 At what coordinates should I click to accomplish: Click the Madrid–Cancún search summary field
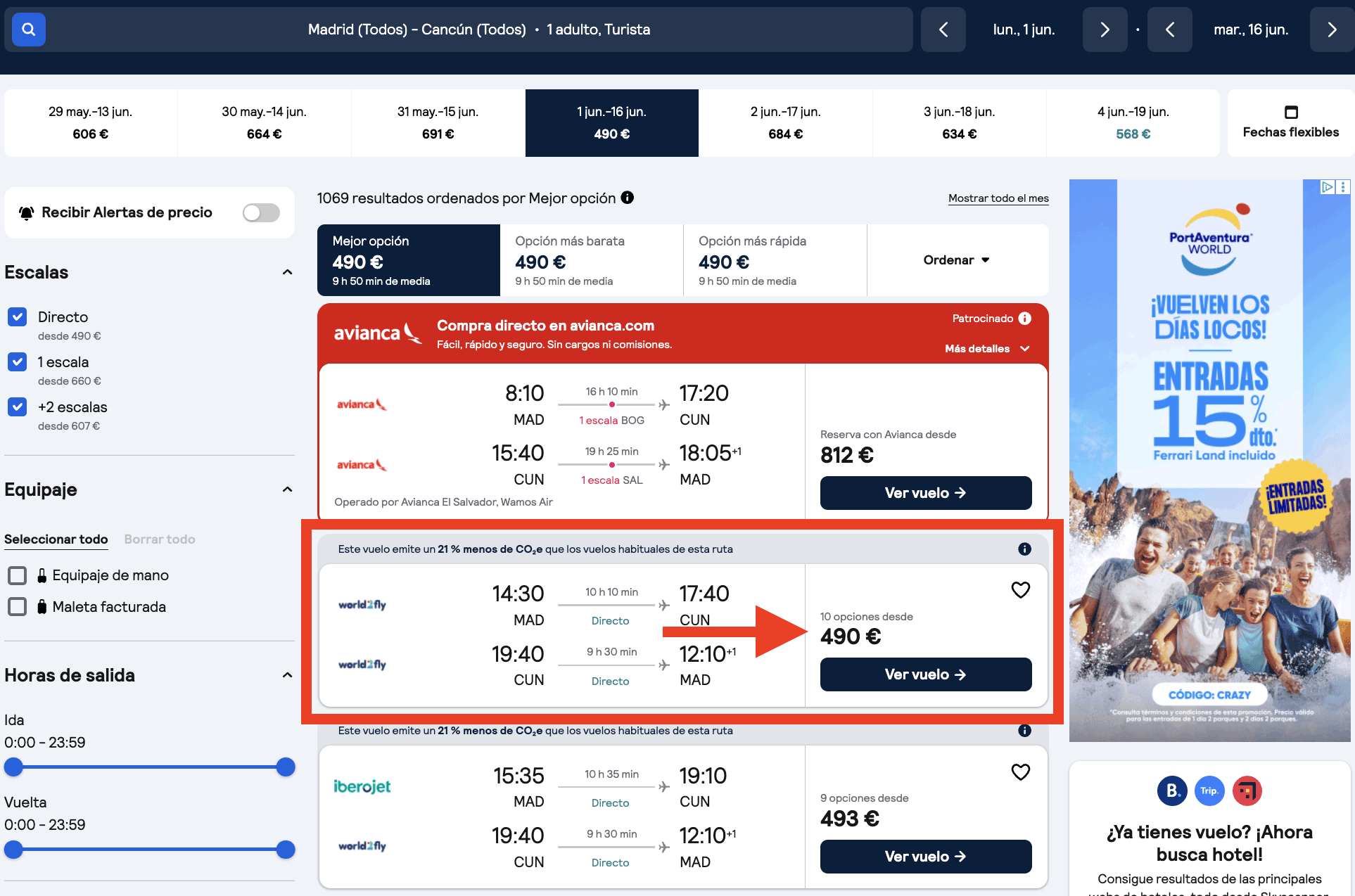481,30
